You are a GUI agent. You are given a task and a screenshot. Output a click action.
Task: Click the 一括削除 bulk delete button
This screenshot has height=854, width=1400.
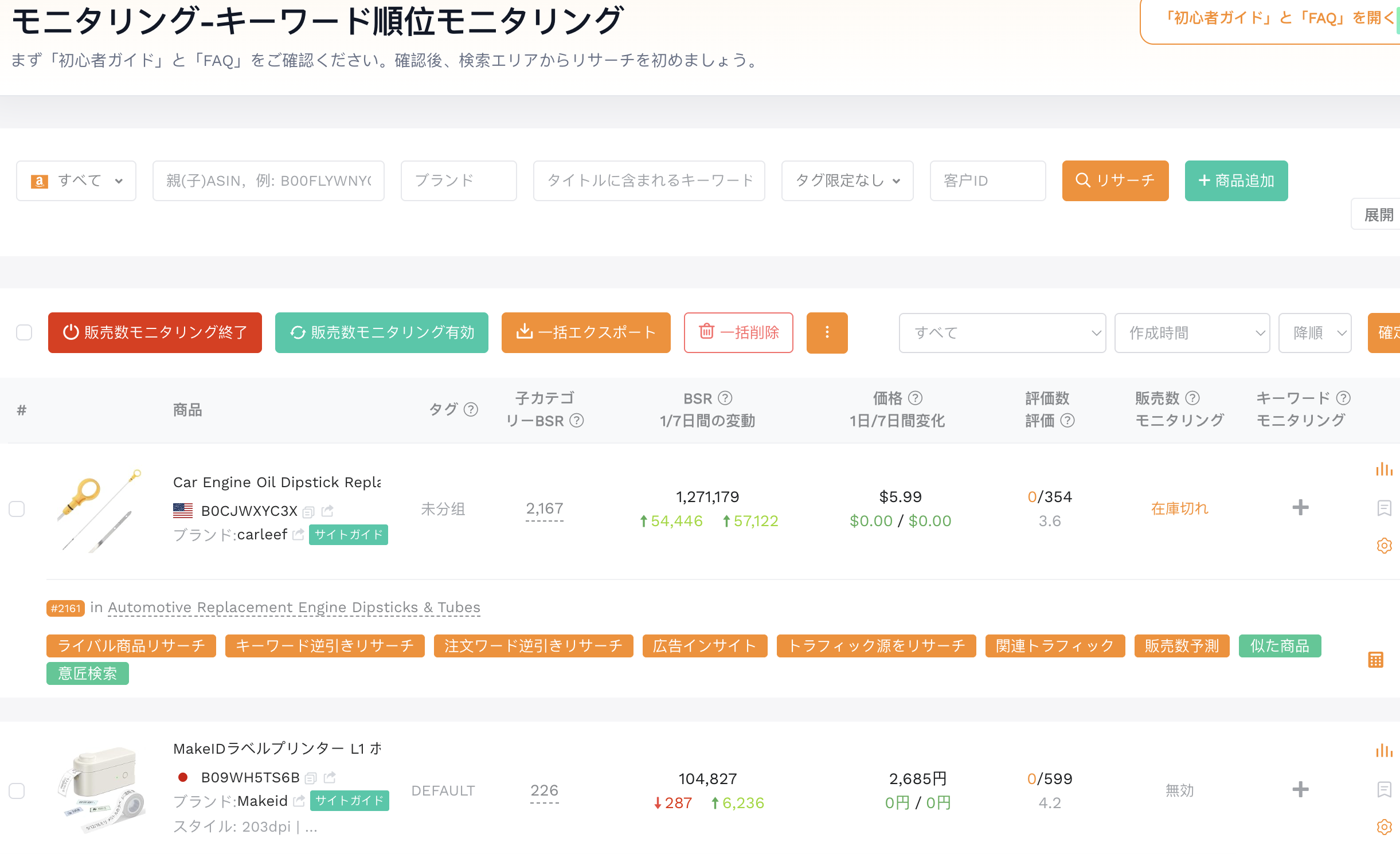738,332
